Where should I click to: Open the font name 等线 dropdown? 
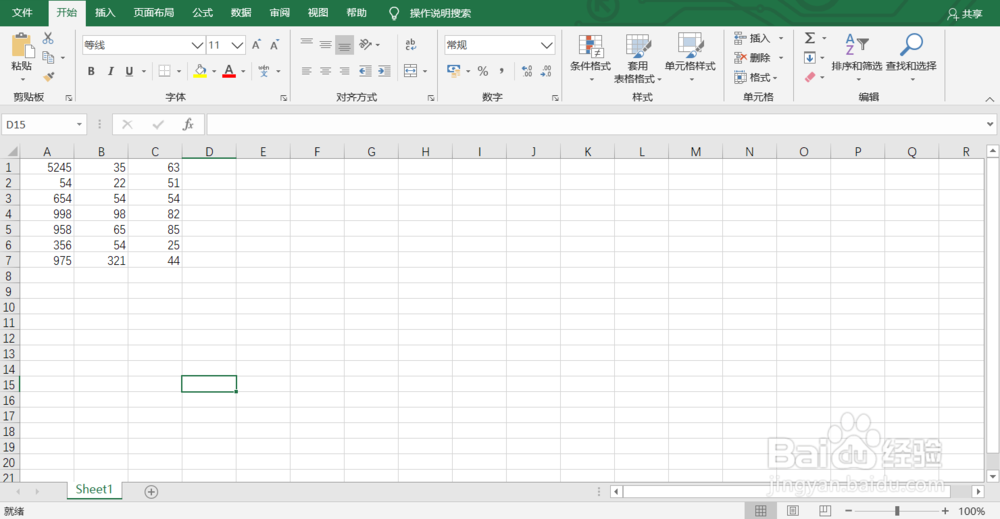[x=198, y=45]
